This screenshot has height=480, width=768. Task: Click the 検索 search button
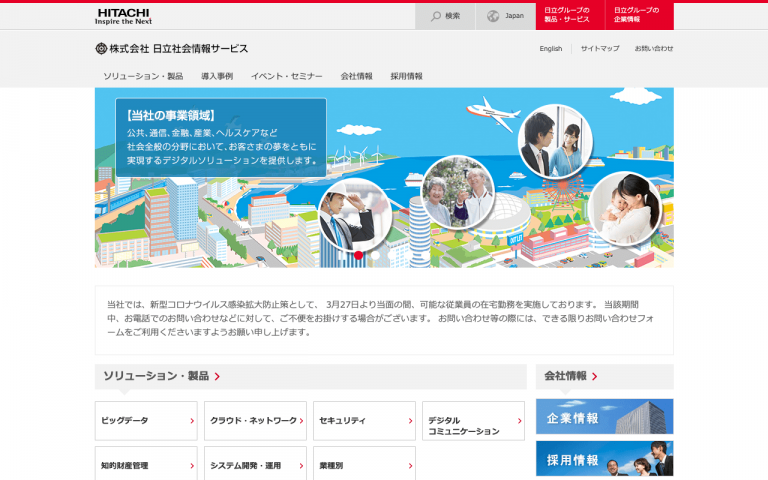(x=445, y=16)
